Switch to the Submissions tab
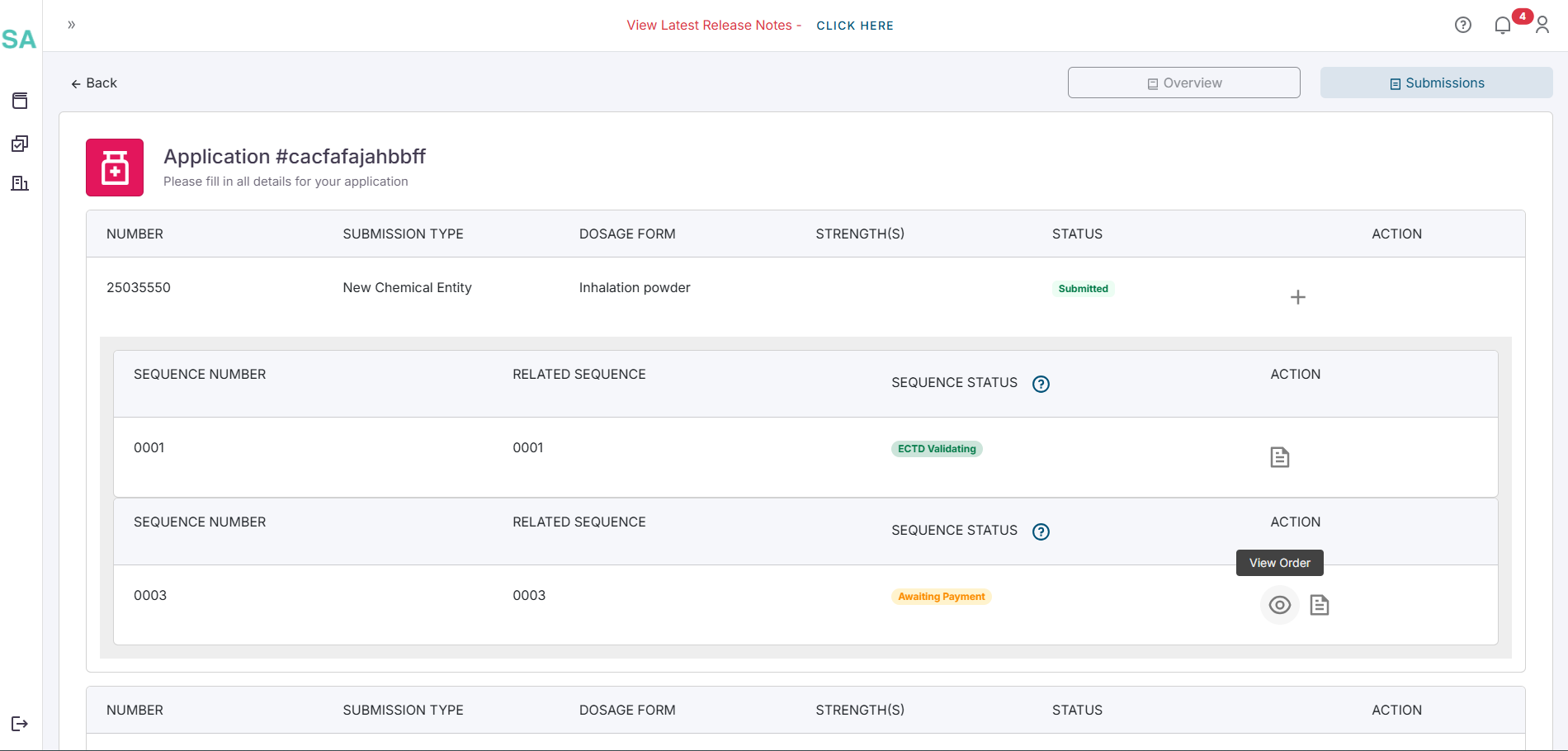 pyautogui.click(x=1436, y=83)
